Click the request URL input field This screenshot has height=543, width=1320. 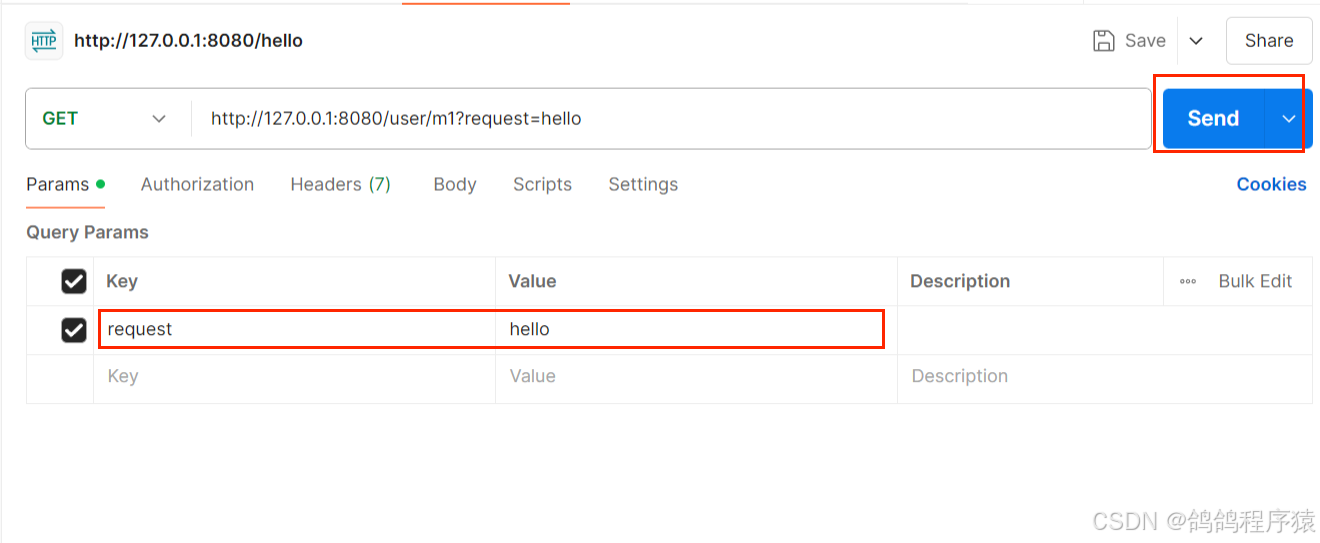[x=670, y=118]
